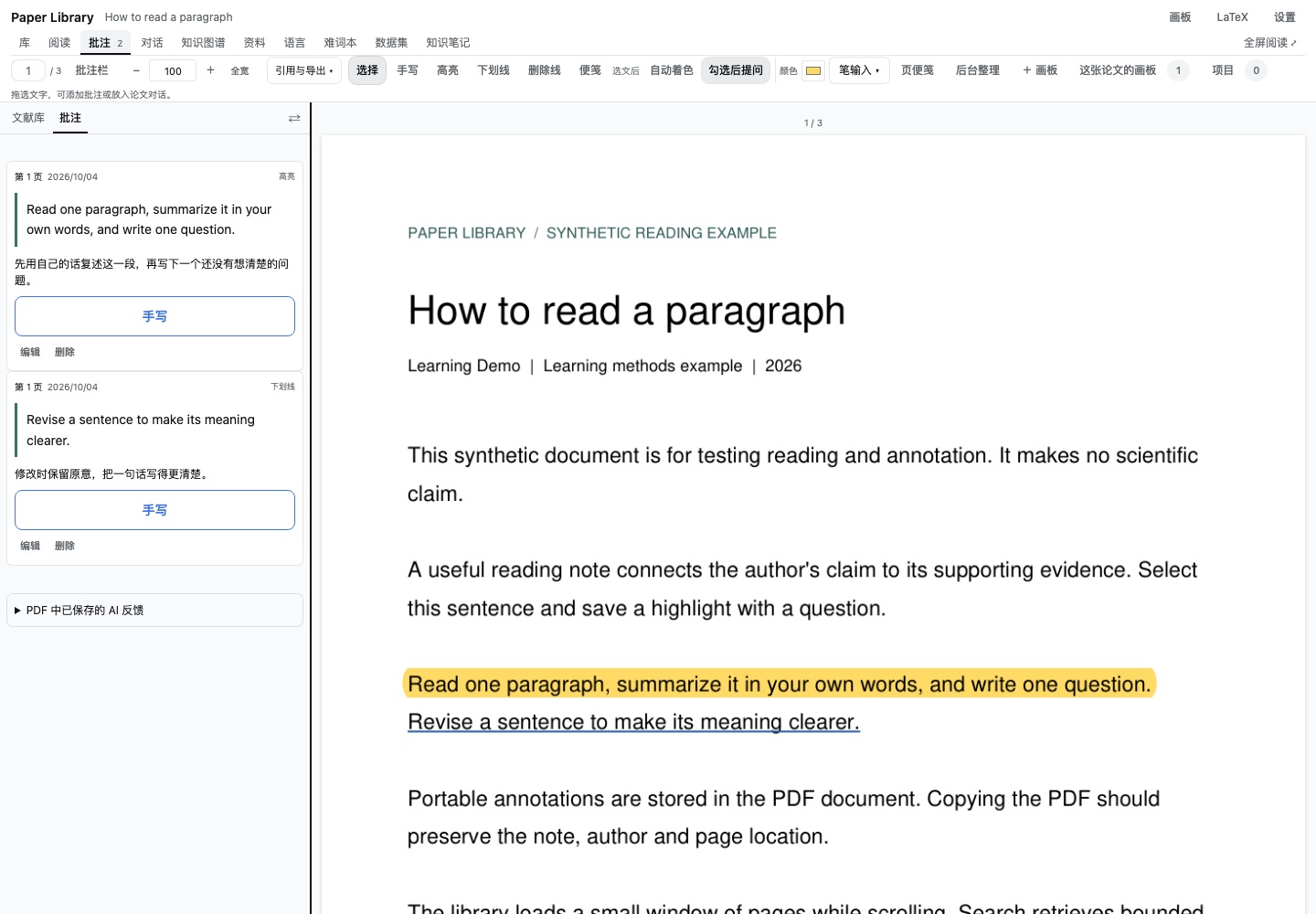Select the 高亮 highlight tool
Screen dimensions: 1316x914
448,70
